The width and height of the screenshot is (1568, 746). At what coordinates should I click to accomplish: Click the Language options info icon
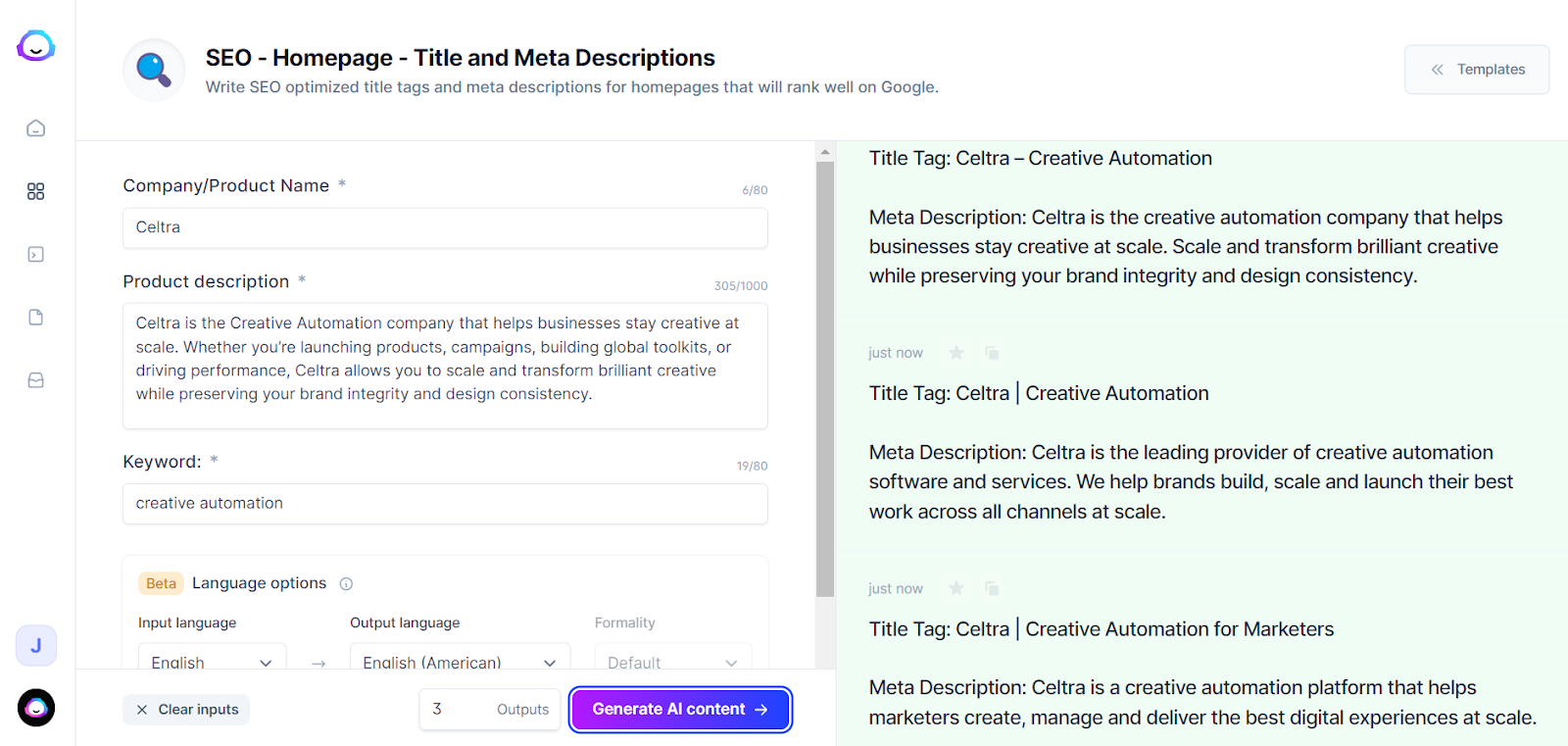(346, 584)
